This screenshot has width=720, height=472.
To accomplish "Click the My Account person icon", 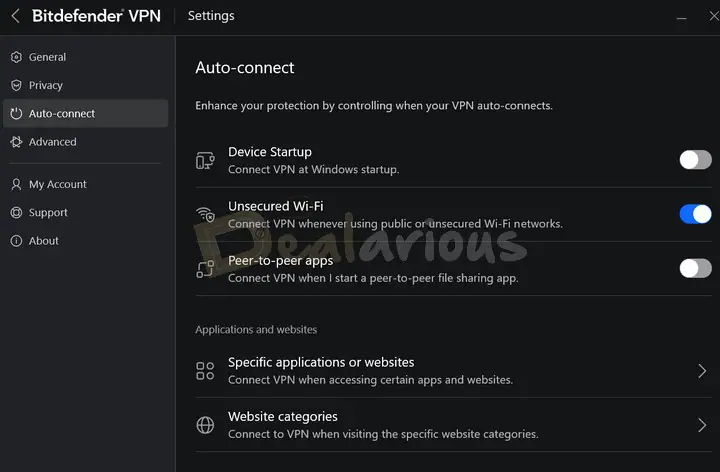I will (x=16, y=184).
